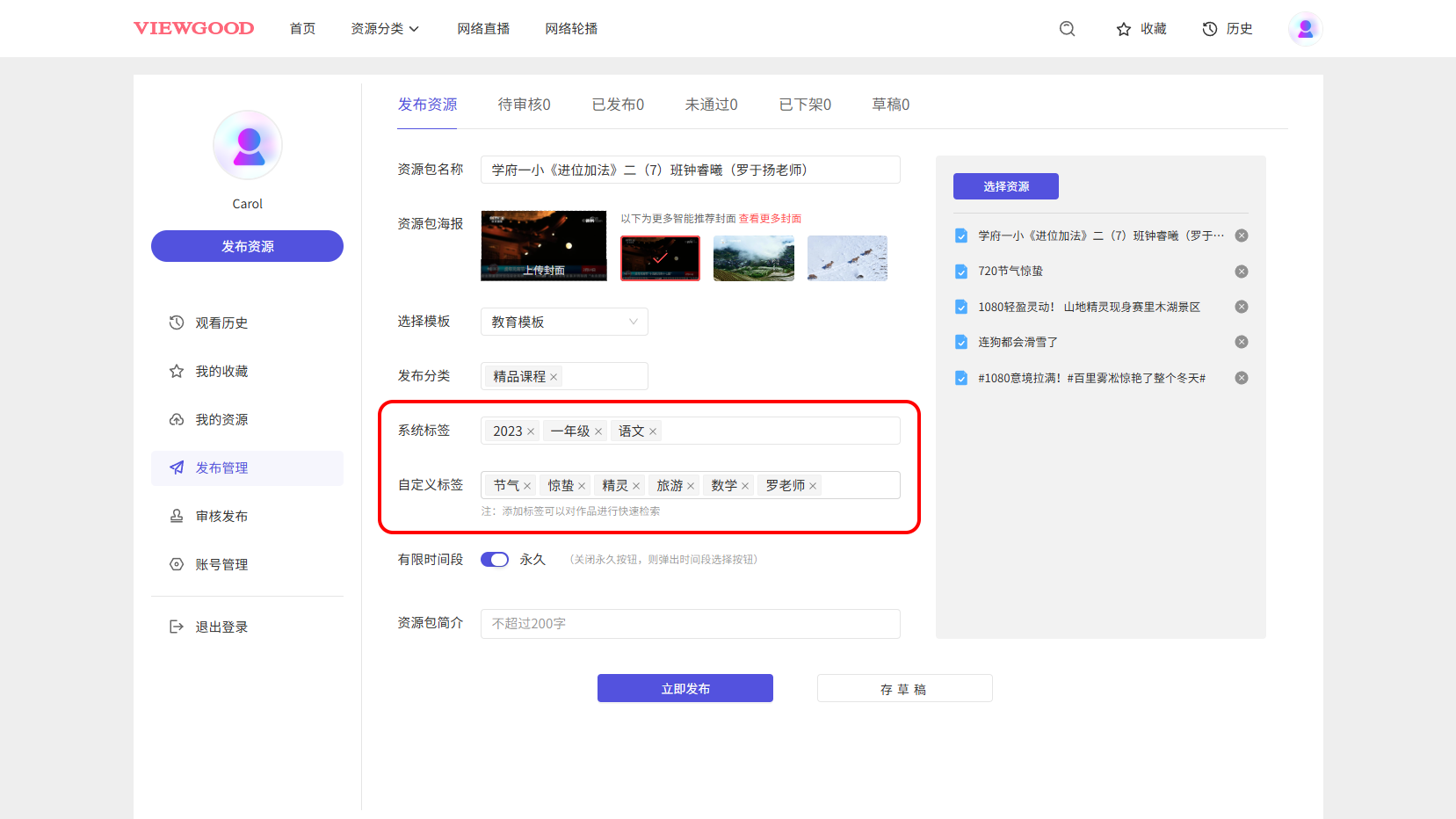Image resolution: width=1456 pixels, height=819 pixels.
Task: Remove the 节气 custom tag
Action: [x=527, y=486]
